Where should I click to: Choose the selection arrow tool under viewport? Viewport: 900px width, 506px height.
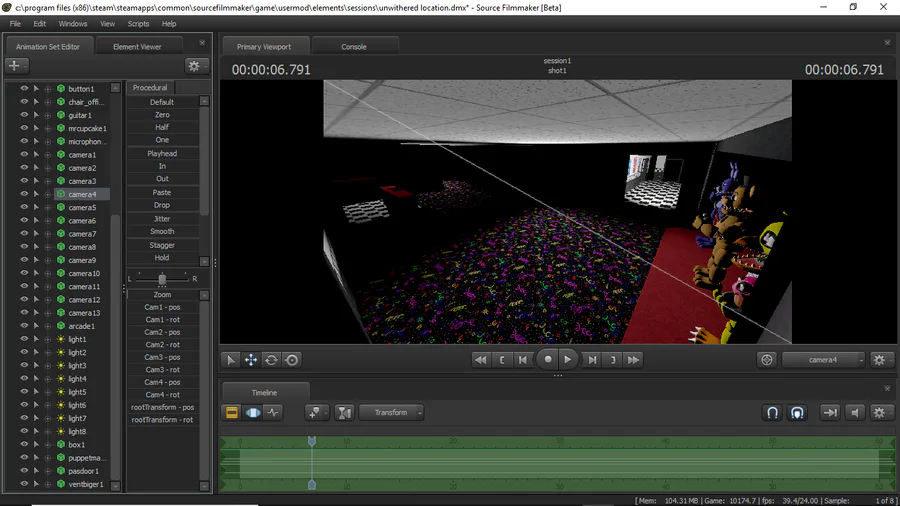231,360
